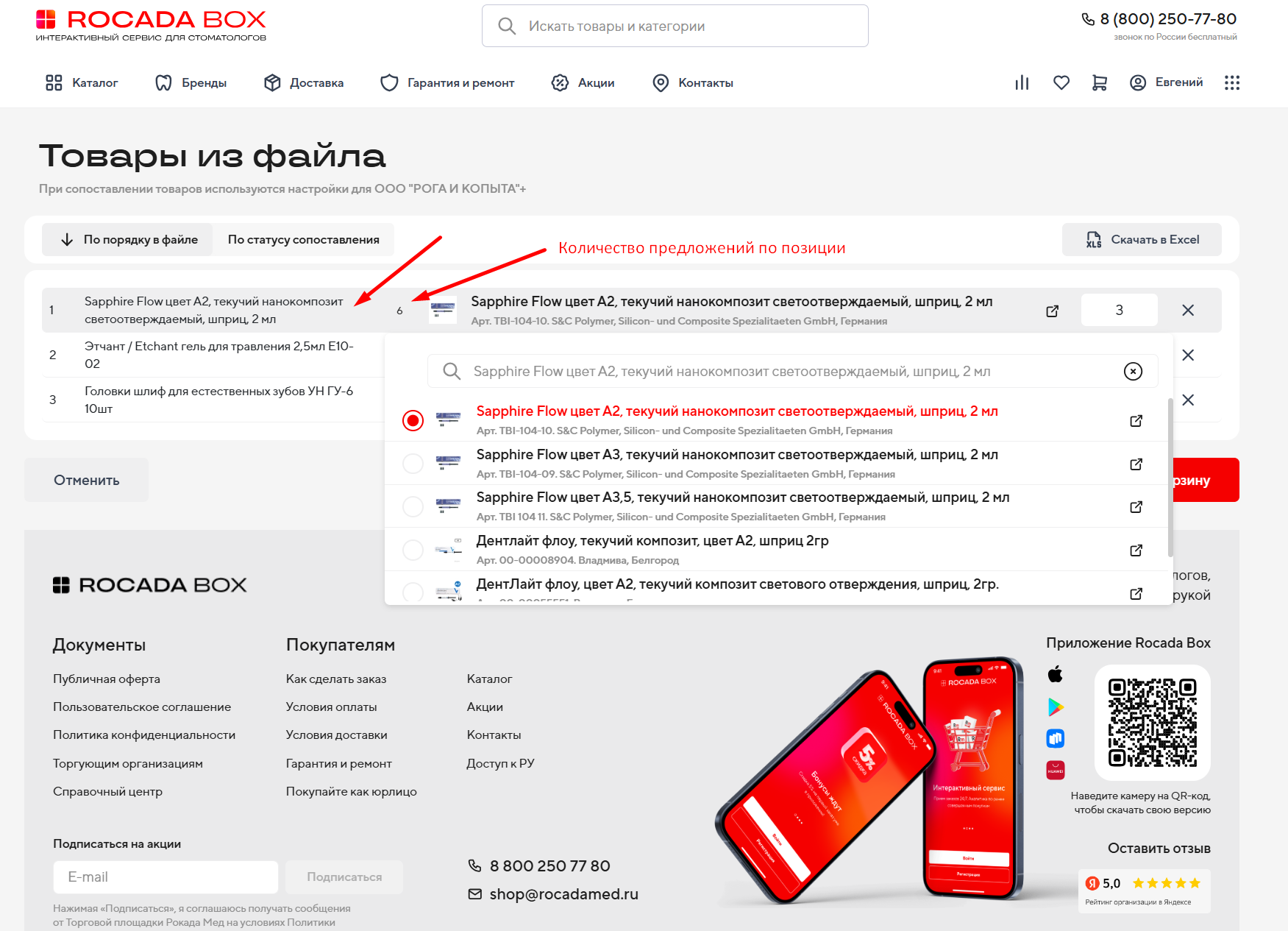
Task: Open Публичная оферта link
Action: 107,679
